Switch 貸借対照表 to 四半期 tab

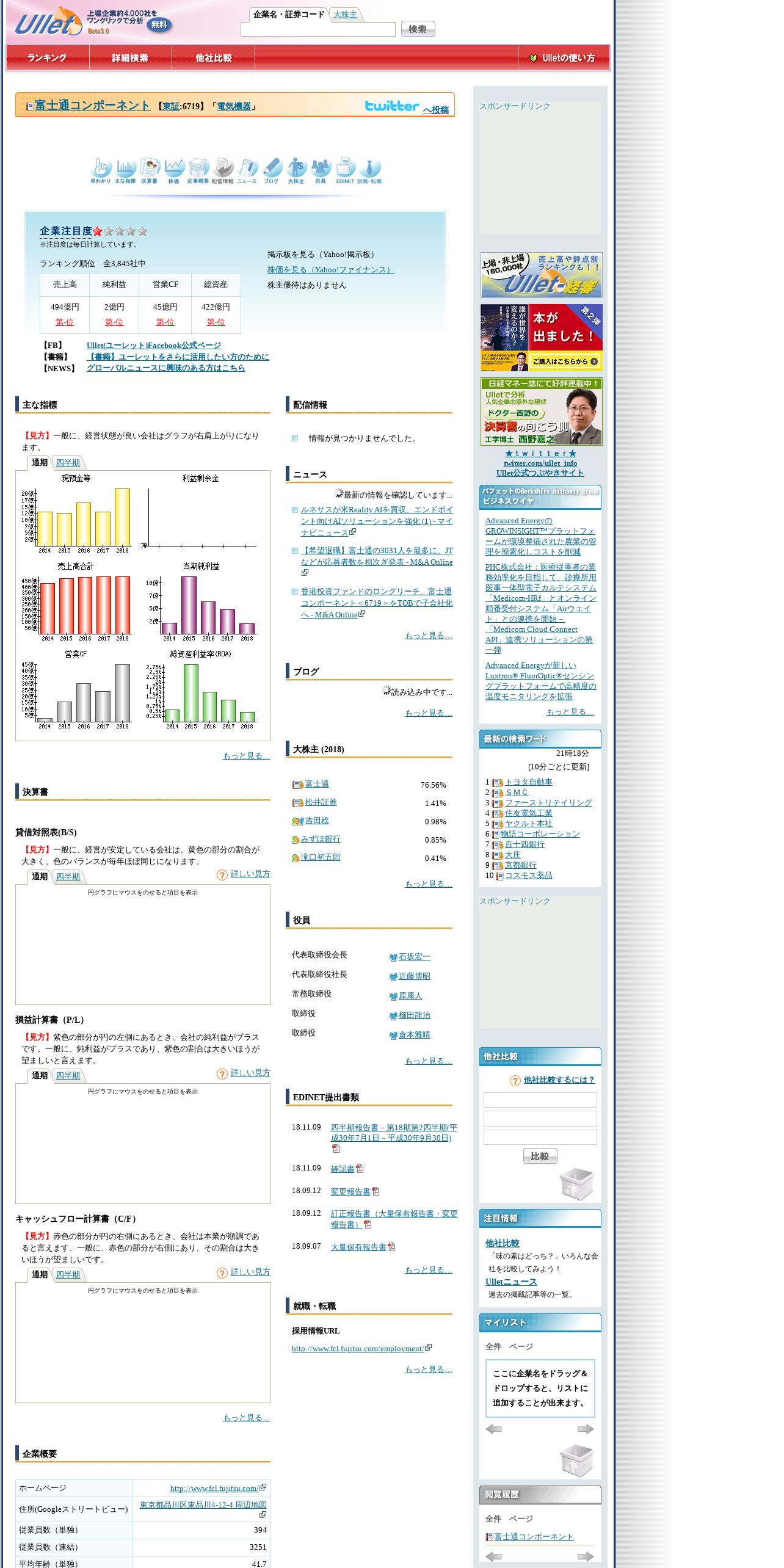click(x=68, y=877)
